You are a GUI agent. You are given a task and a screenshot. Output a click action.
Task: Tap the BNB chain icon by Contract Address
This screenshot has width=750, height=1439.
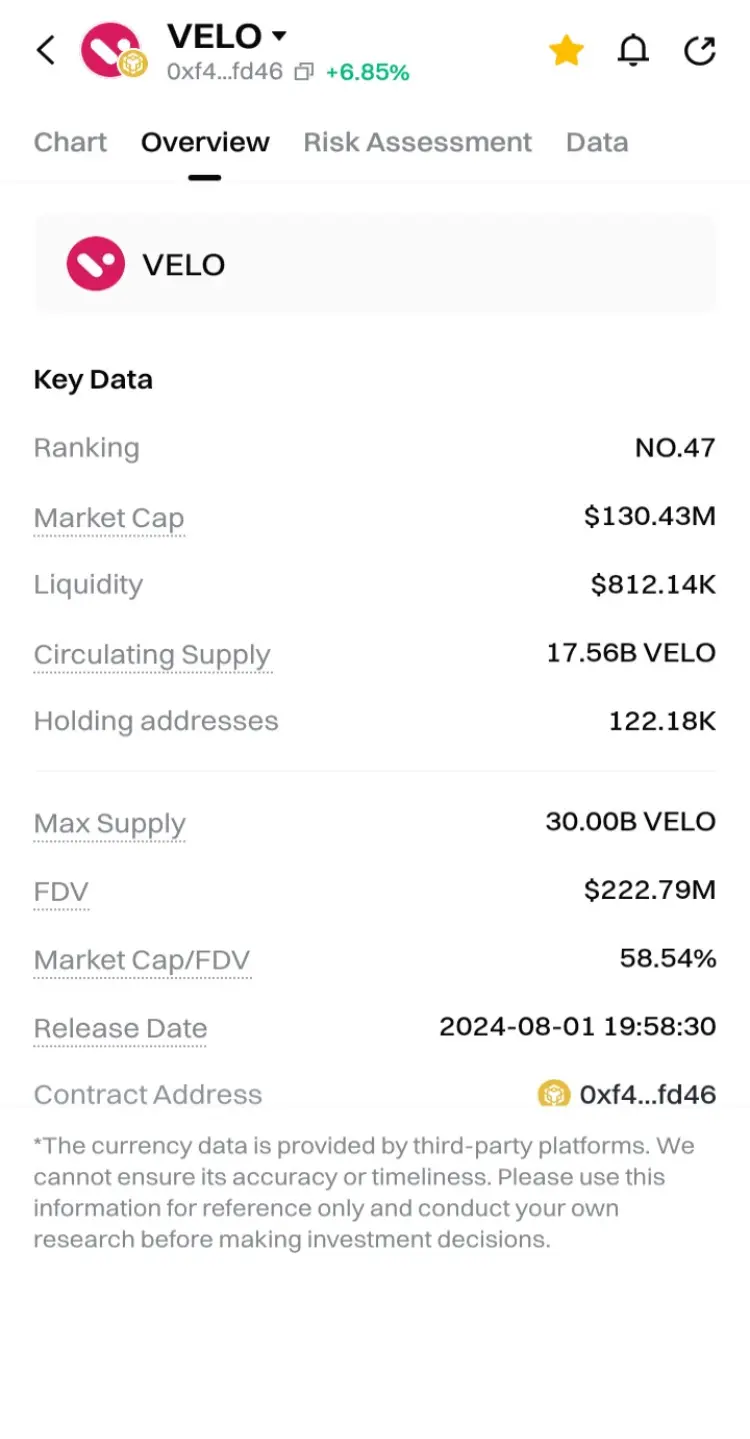point(553,1093)
